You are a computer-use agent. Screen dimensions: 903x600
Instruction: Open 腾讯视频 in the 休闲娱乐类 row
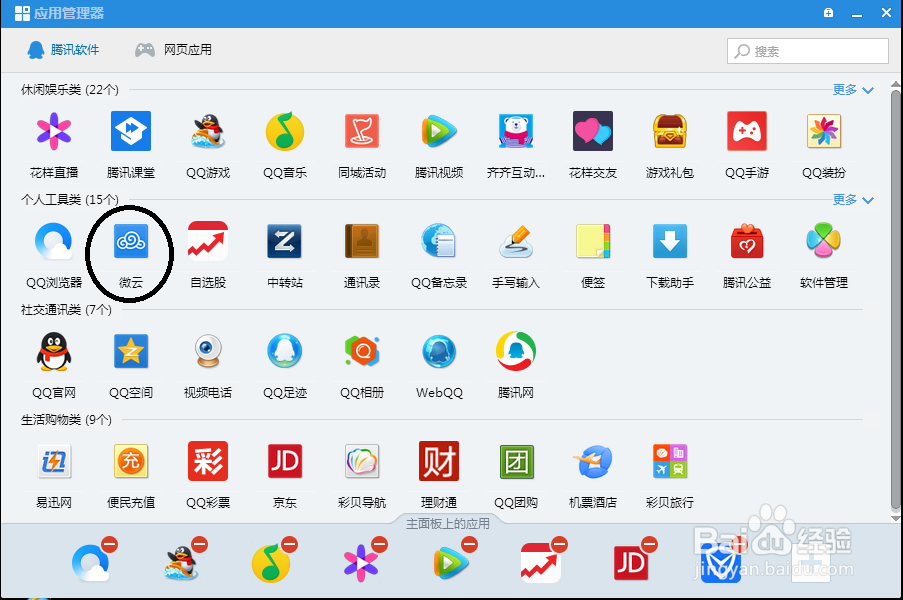439,131
